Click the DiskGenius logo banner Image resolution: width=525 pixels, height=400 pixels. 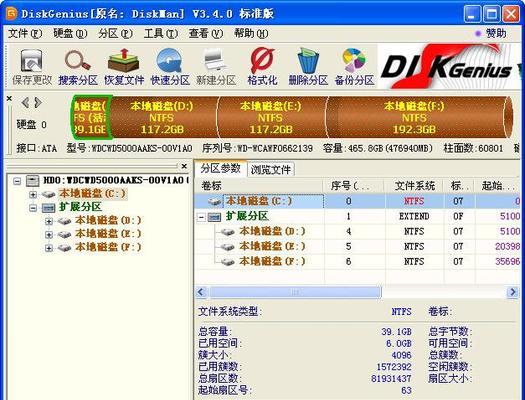[x=448, y=67]
